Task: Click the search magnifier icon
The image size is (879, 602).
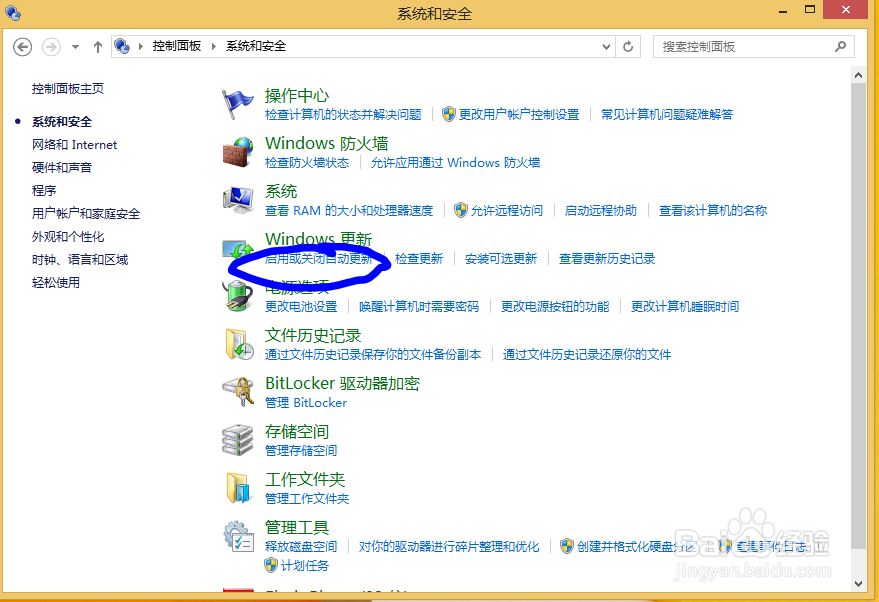Action: coord(840,47)
